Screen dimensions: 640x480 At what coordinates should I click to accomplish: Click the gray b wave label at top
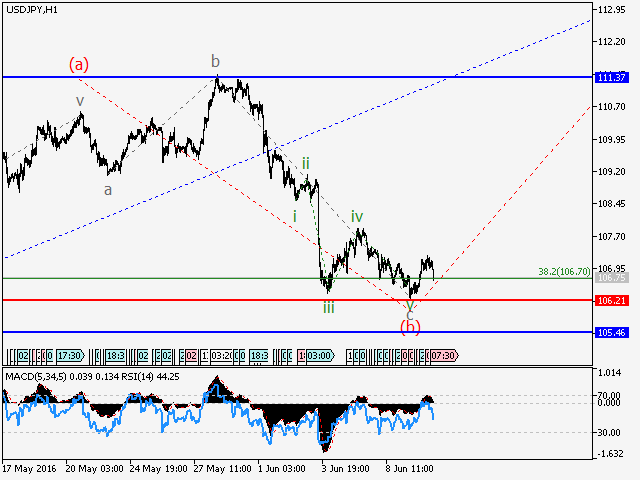215,61
